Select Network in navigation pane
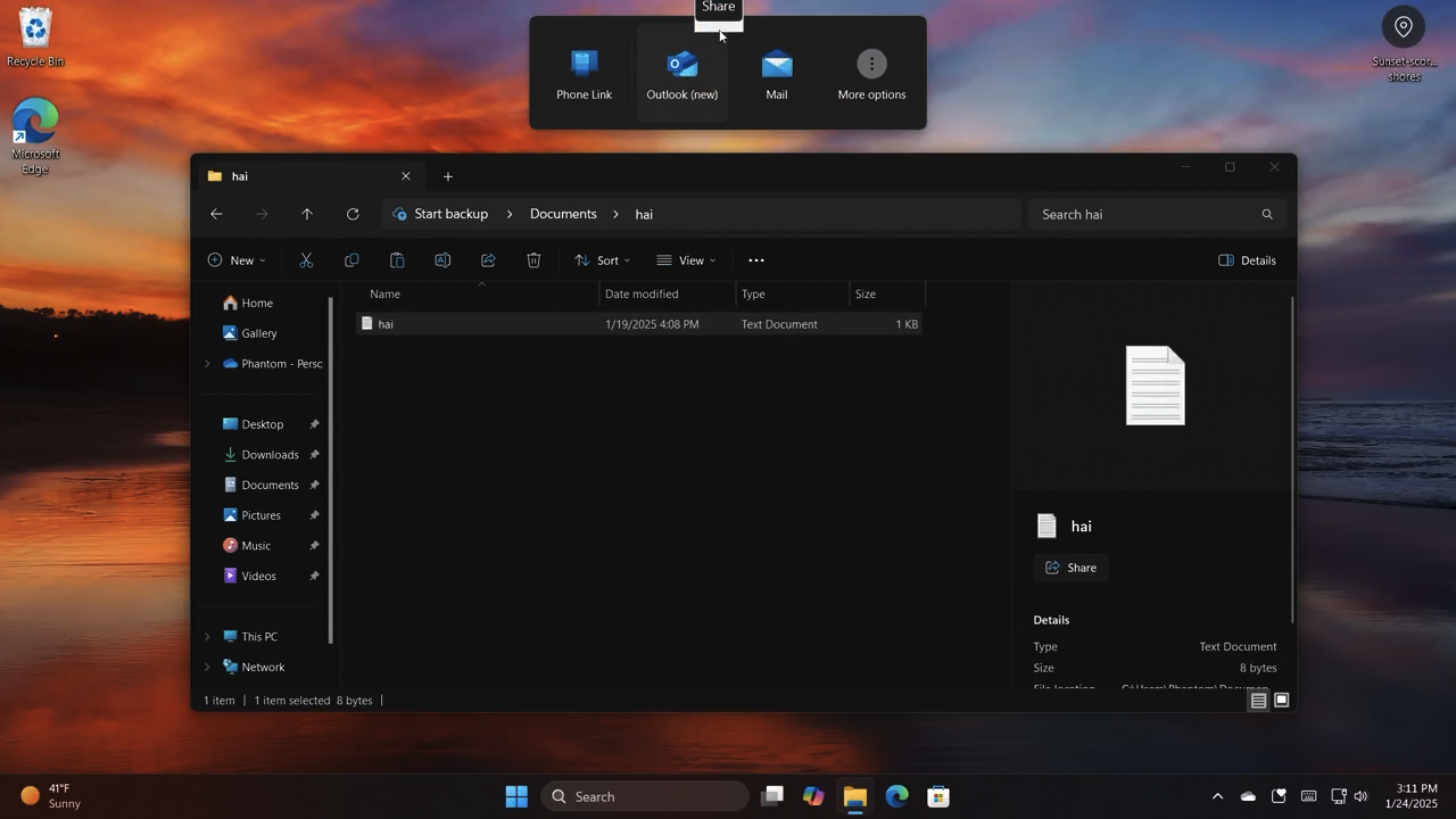 coord(263,667)
